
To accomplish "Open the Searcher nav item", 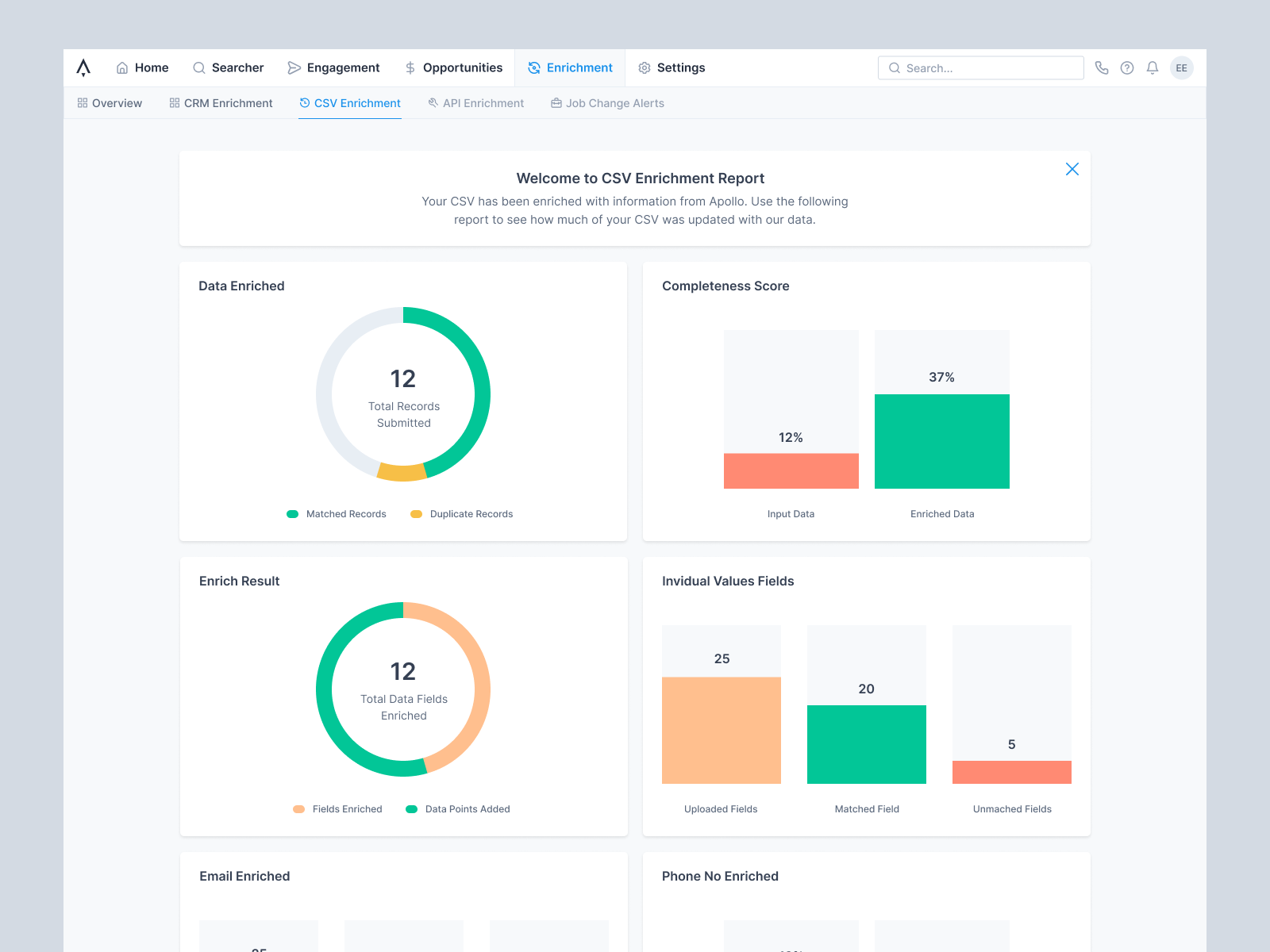I will click(228, 67).
